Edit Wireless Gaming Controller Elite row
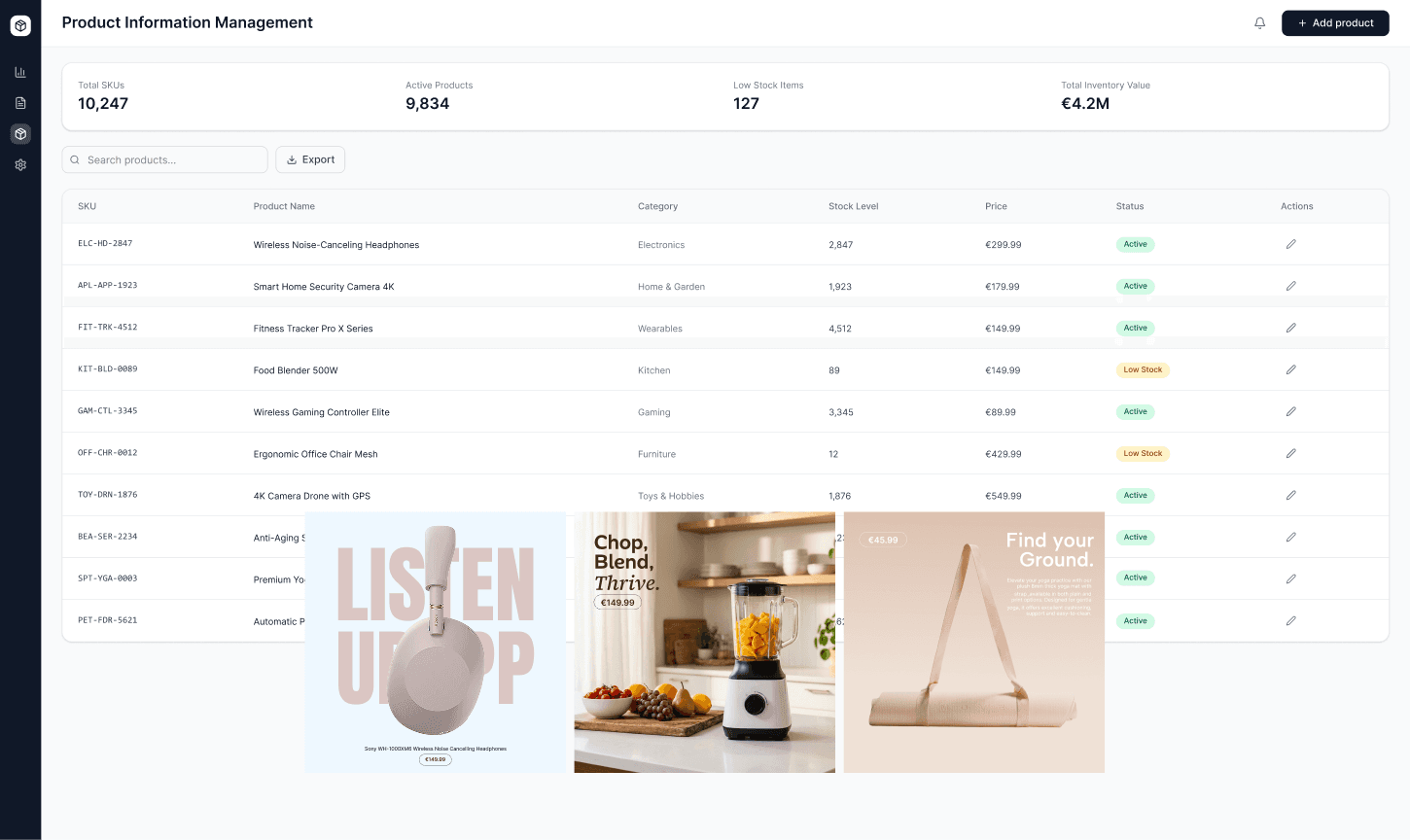Screen dimensions: 1410x840 click(1291, 411)
